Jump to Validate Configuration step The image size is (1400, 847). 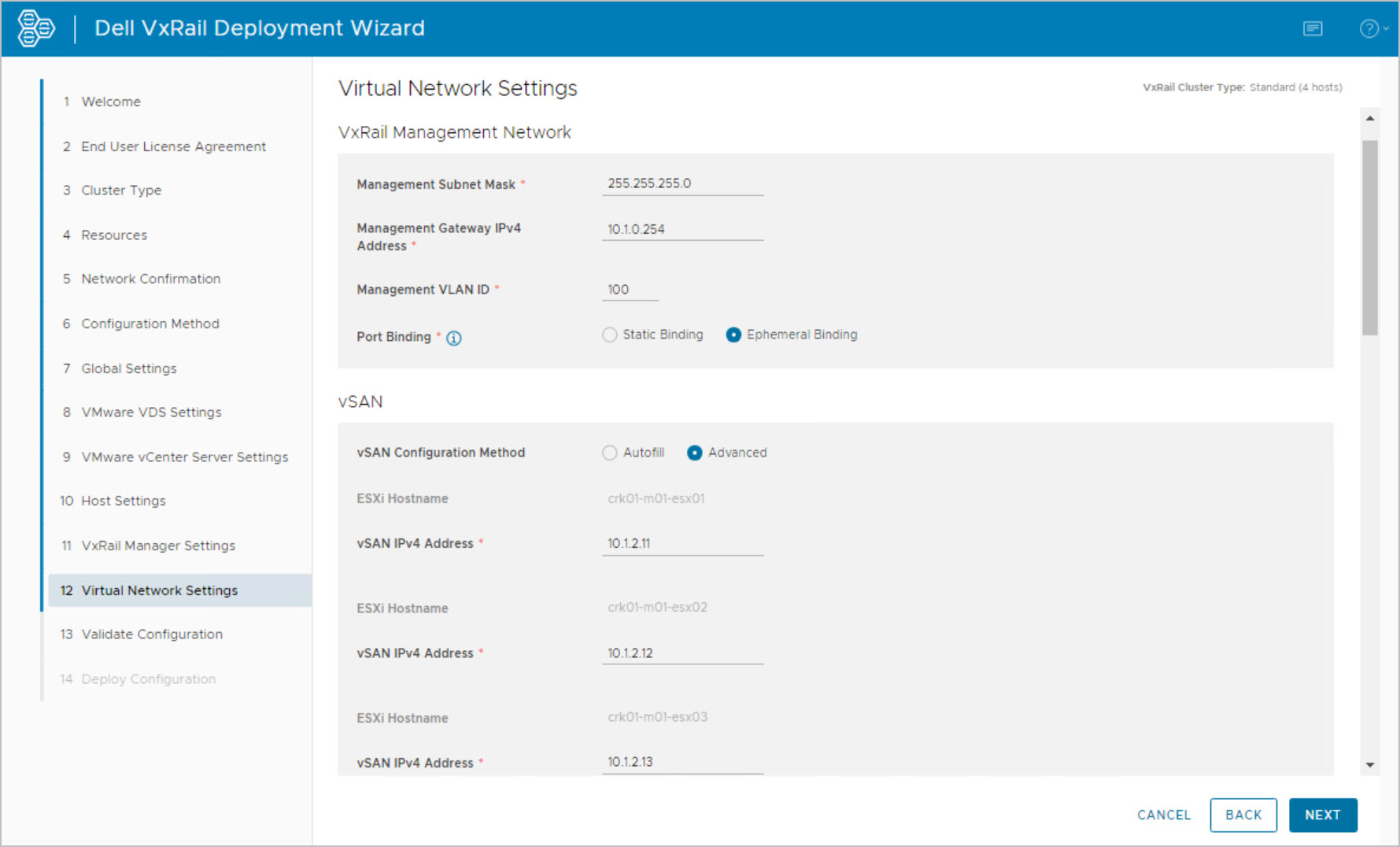tap(152, 634)
